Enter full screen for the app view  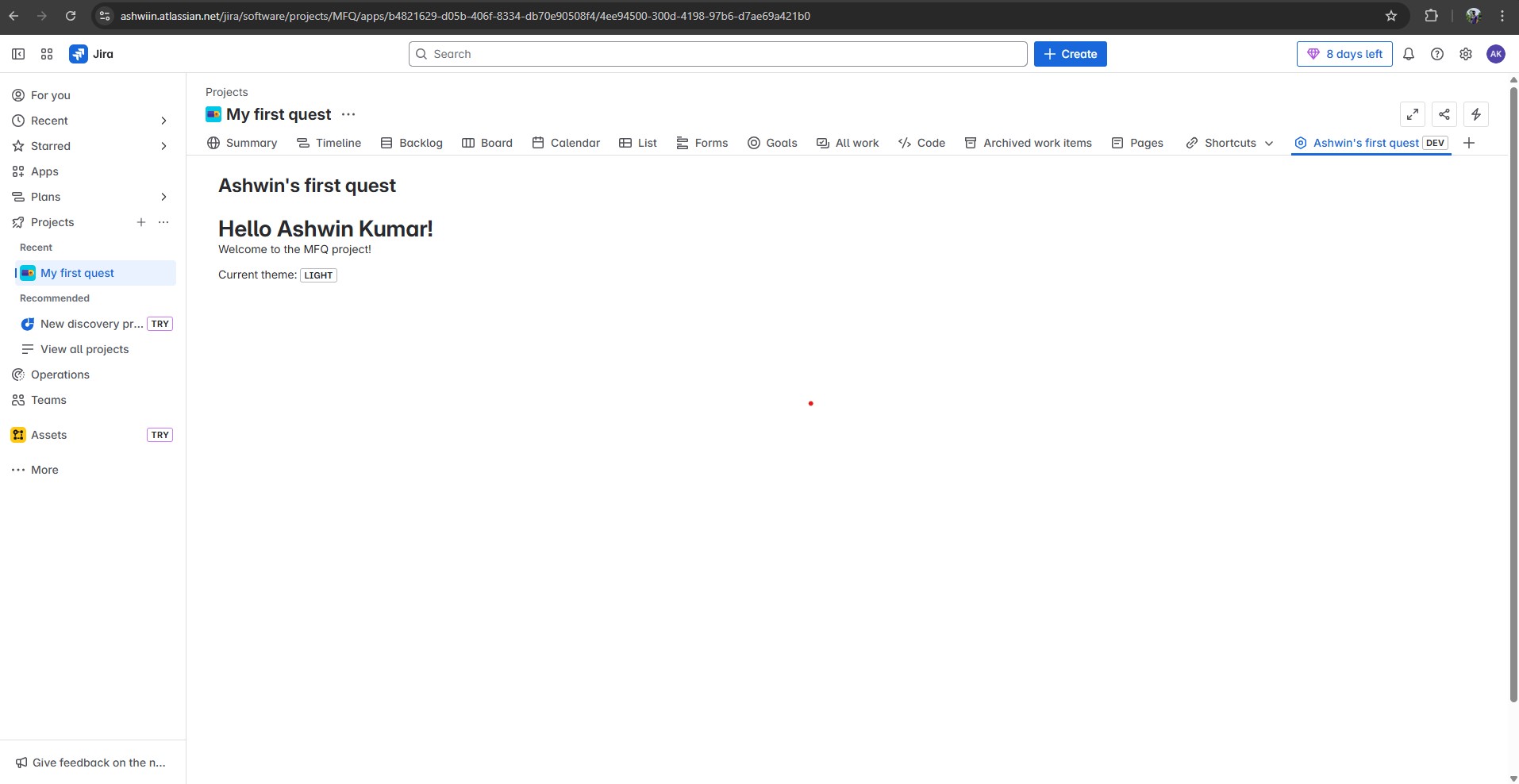coord(1413,114)
